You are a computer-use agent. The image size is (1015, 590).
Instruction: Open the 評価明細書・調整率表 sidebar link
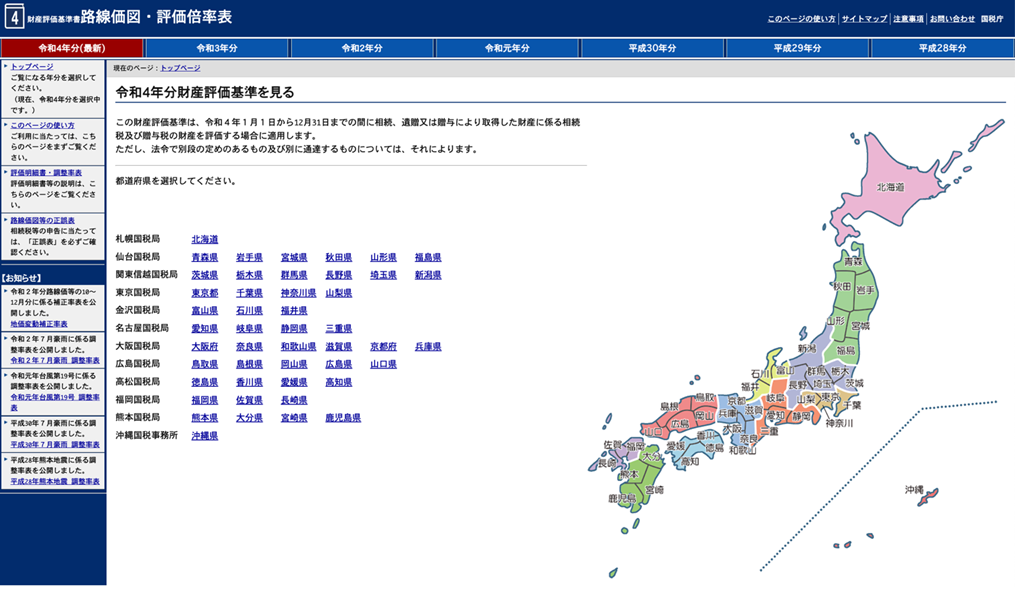[x=46, y=173]
